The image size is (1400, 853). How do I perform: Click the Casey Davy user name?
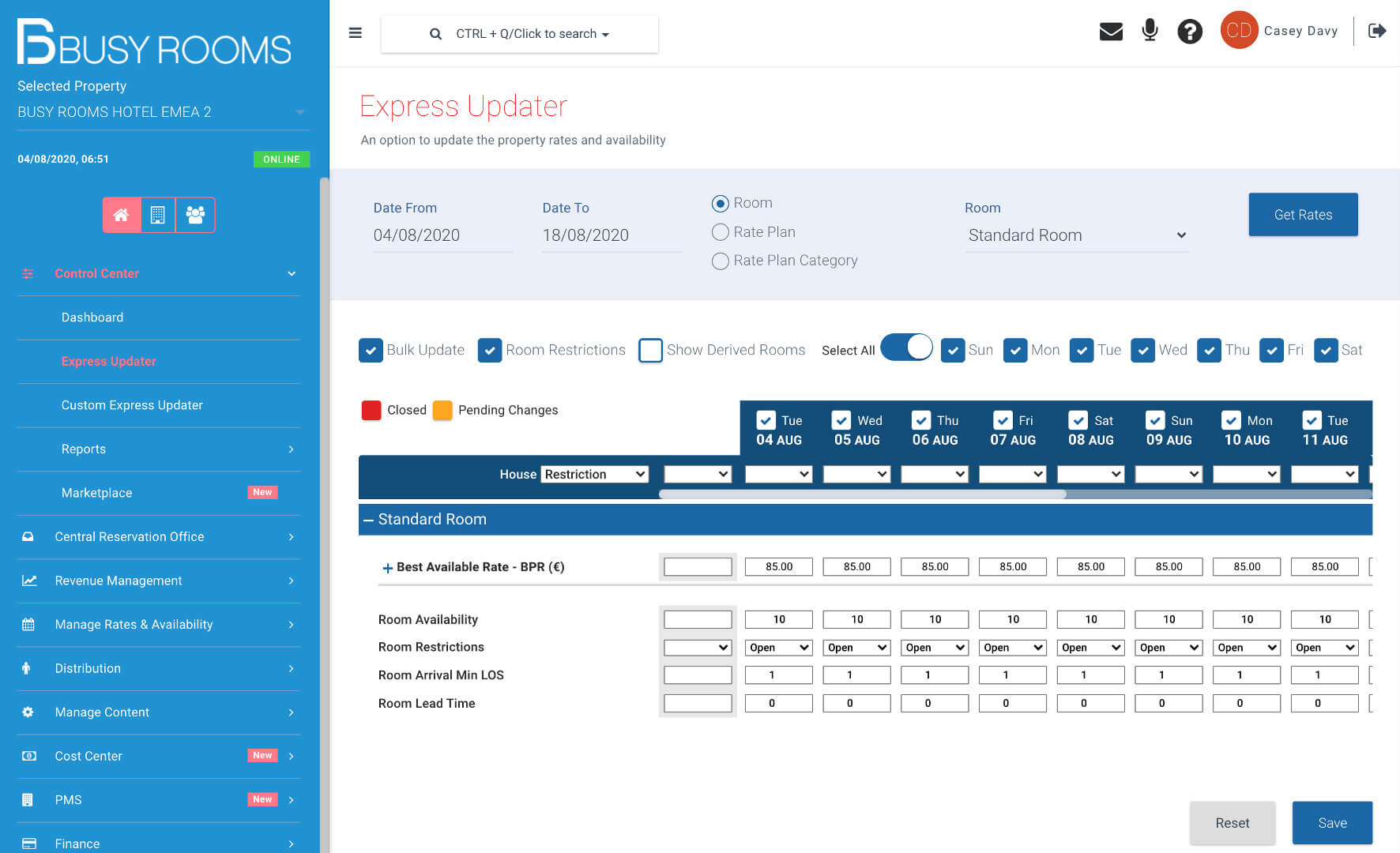[x=1300, y=31]
